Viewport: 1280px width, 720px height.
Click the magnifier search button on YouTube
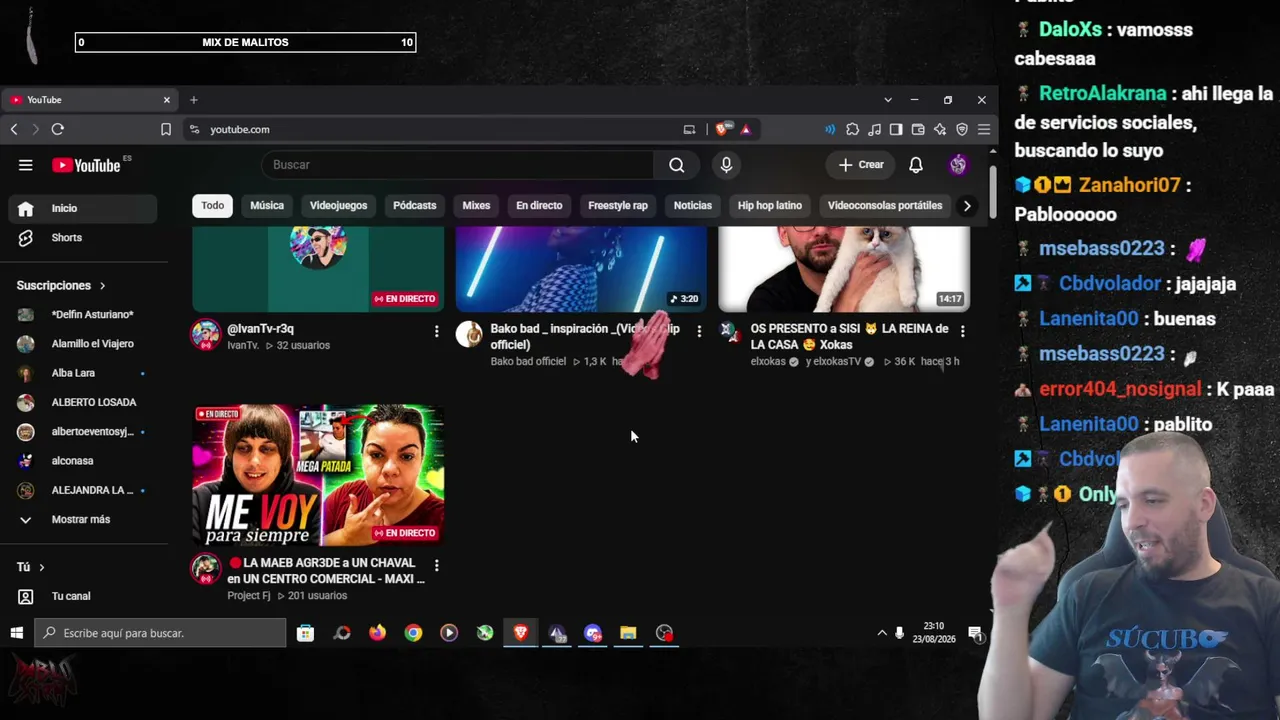677,165
